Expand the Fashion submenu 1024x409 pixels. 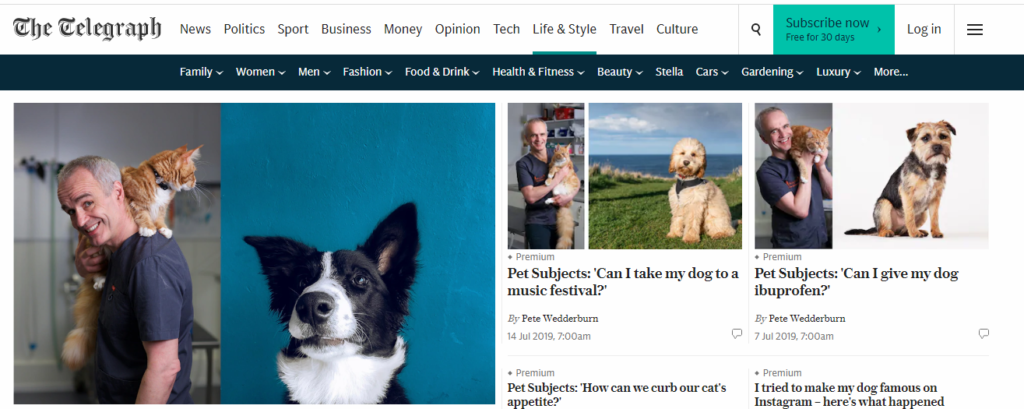(367, 72)
